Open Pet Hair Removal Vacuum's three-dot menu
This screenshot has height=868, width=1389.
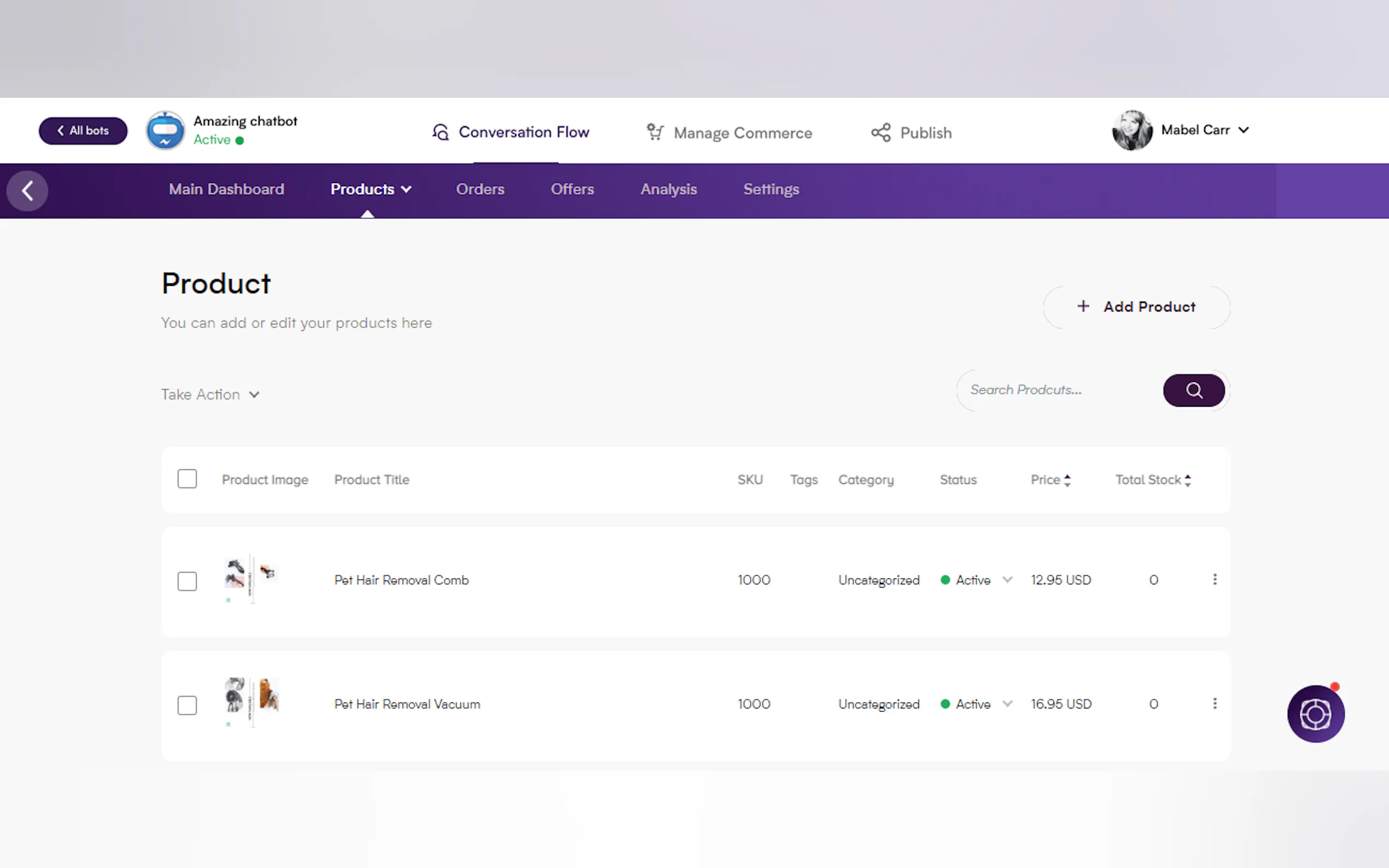click(x=1215, y=703)
